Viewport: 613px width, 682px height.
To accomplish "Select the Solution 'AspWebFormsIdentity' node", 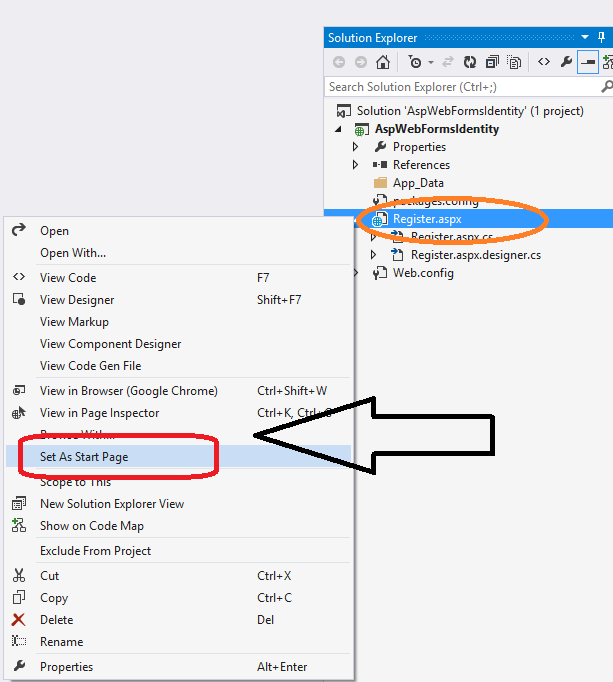I will 470,111.
